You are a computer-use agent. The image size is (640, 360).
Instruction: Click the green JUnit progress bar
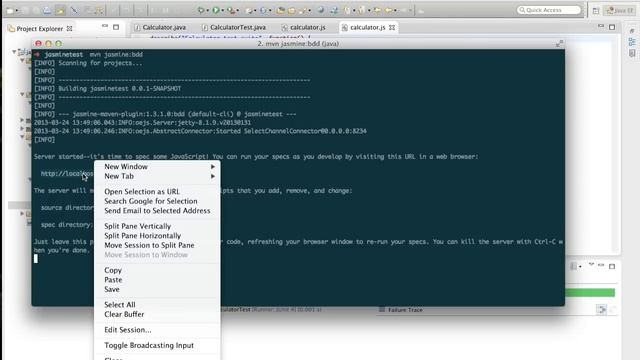pyautogui.click(x=590, y=293)
